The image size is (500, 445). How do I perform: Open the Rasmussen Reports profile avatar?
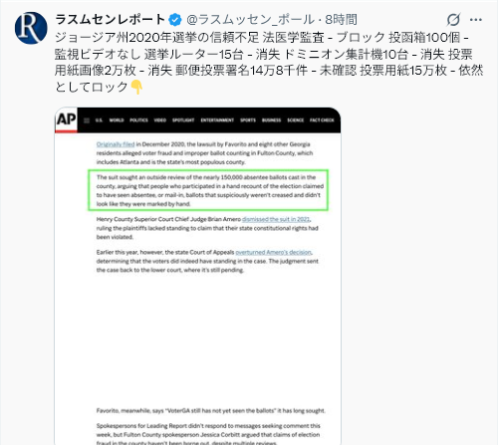click(31, 28)
